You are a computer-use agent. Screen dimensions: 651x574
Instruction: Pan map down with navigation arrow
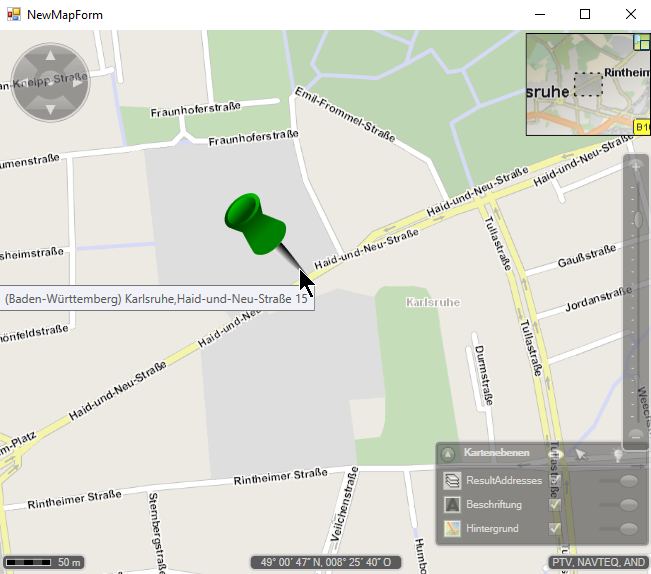(x=50, y=107)
